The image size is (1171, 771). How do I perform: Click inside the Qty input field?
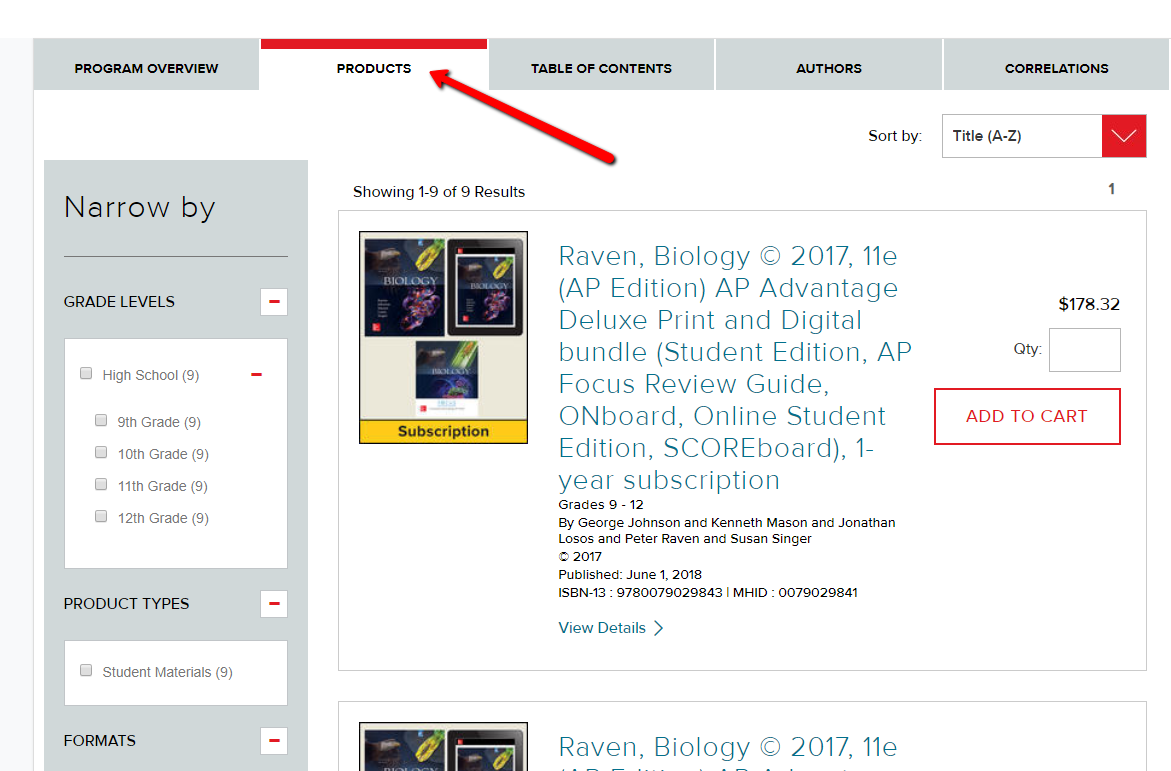click(x=1084, y=349)
